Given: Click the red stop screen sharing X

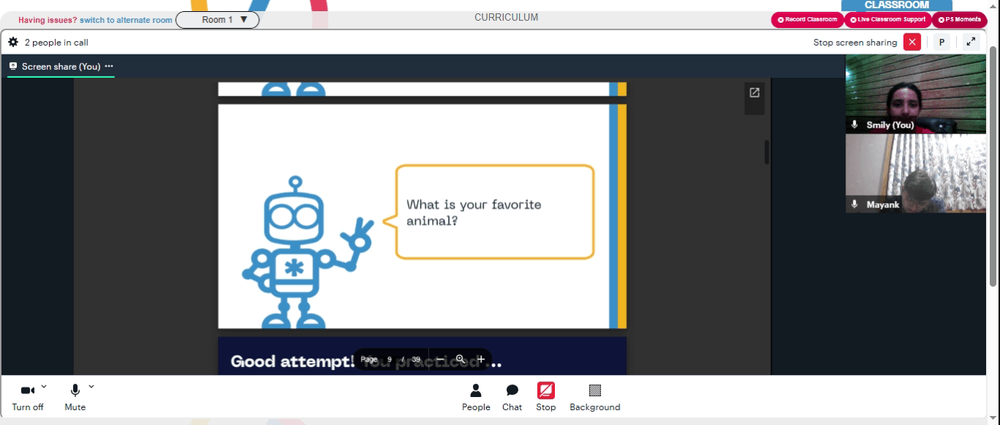Looking at the screenshot, I should pos(912,43).
